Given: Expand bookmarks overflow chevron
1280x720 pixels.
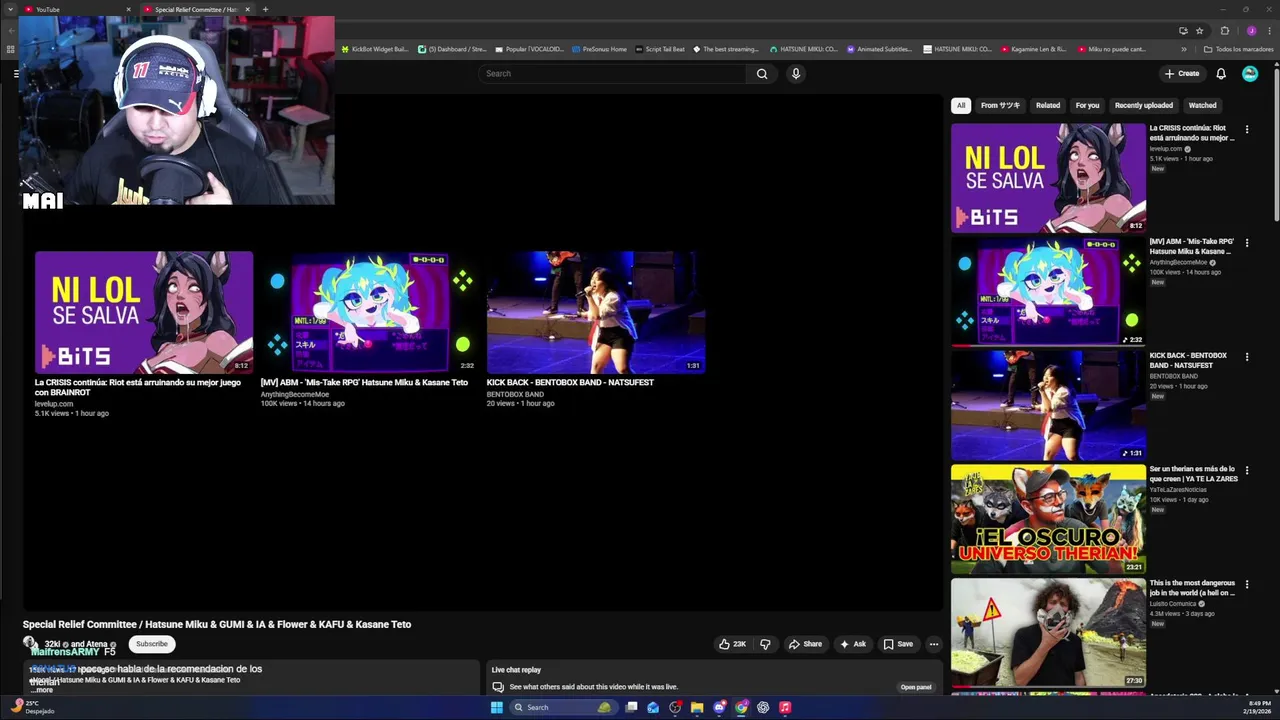Looking at the screenshot, I should (x=1184, y=49).
